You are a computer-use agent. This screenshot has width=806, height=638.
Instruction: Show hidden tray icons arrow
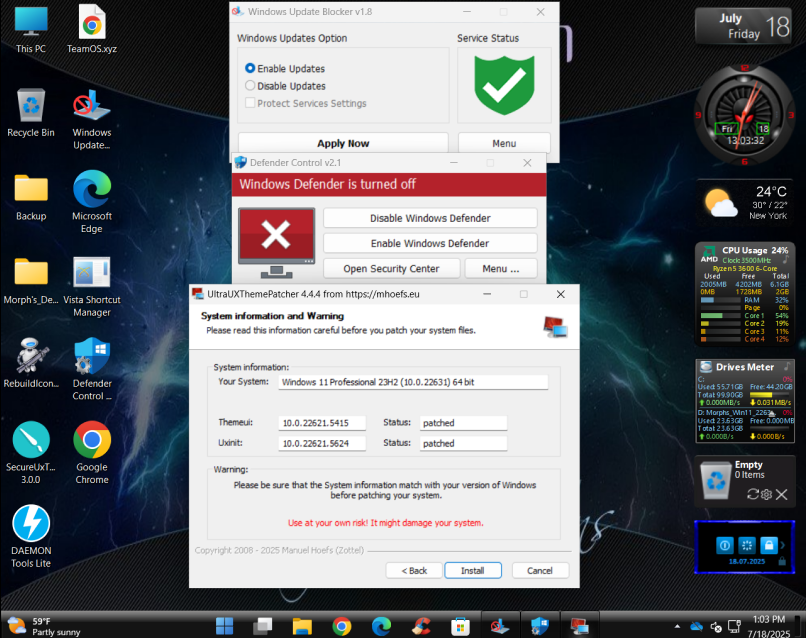[x=677, y=626]
